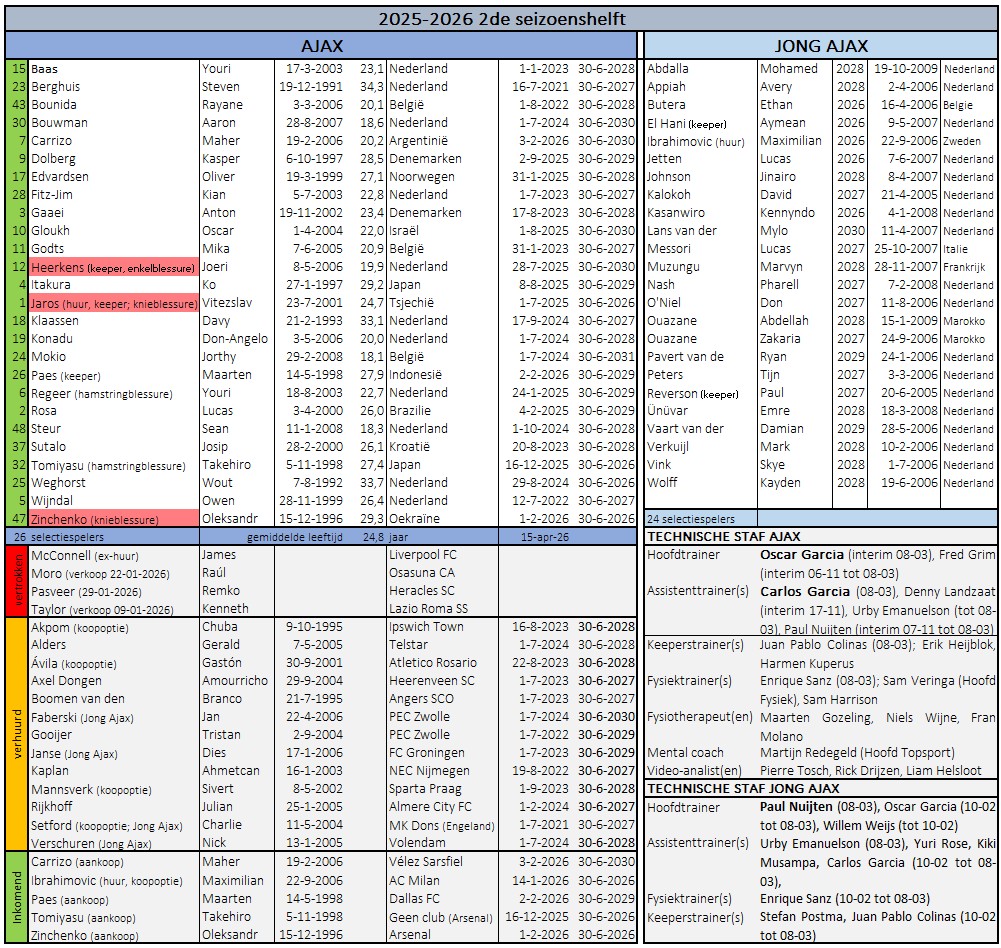Select the green "inkomend" side label
1001x948 pixels.
16,897
